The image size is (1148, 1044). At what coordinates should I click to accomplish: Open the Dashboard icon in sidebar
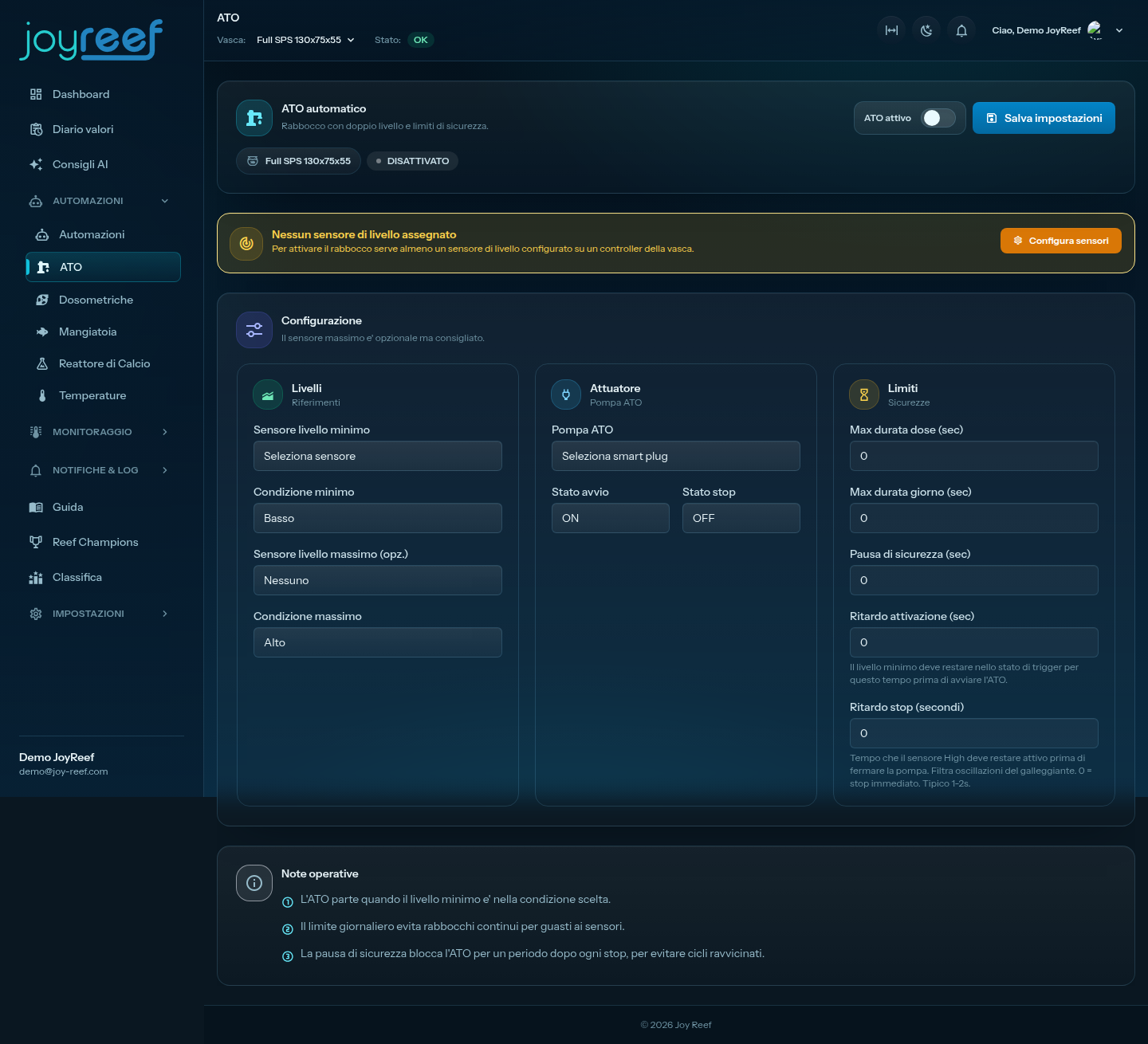coord(36,94)
